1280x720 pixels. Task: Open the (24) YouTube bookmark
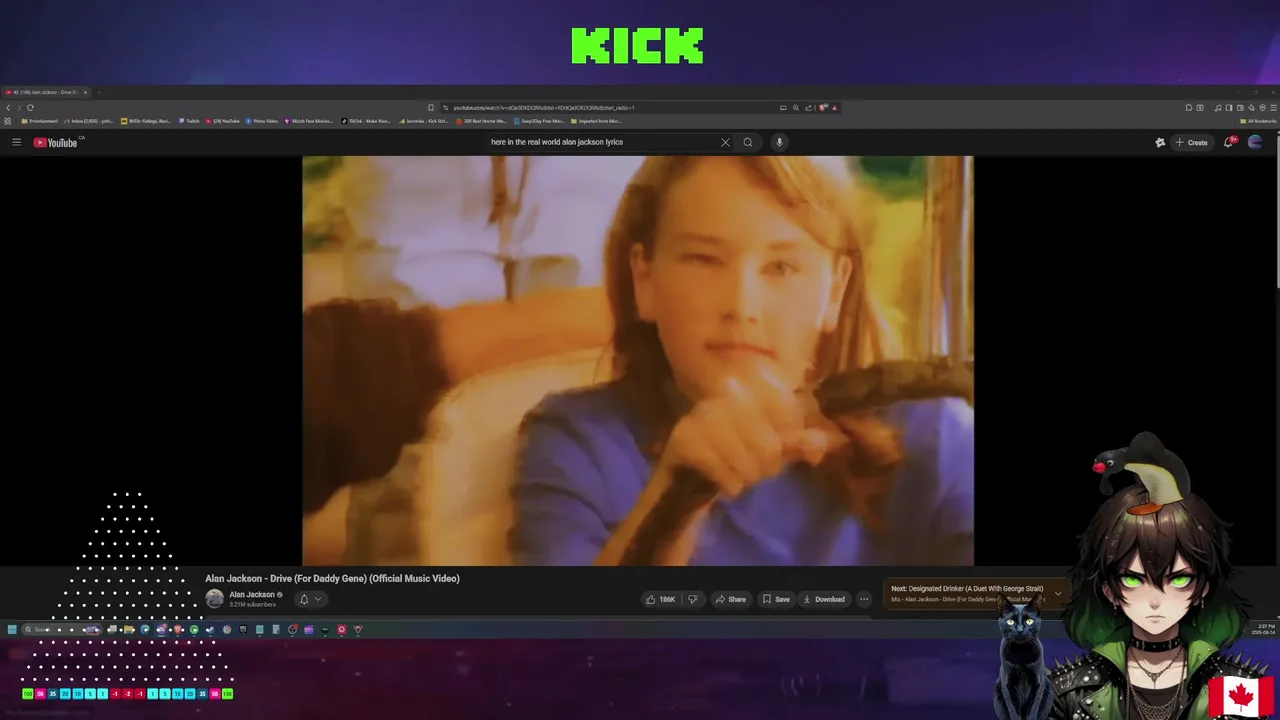click(223, 121)
